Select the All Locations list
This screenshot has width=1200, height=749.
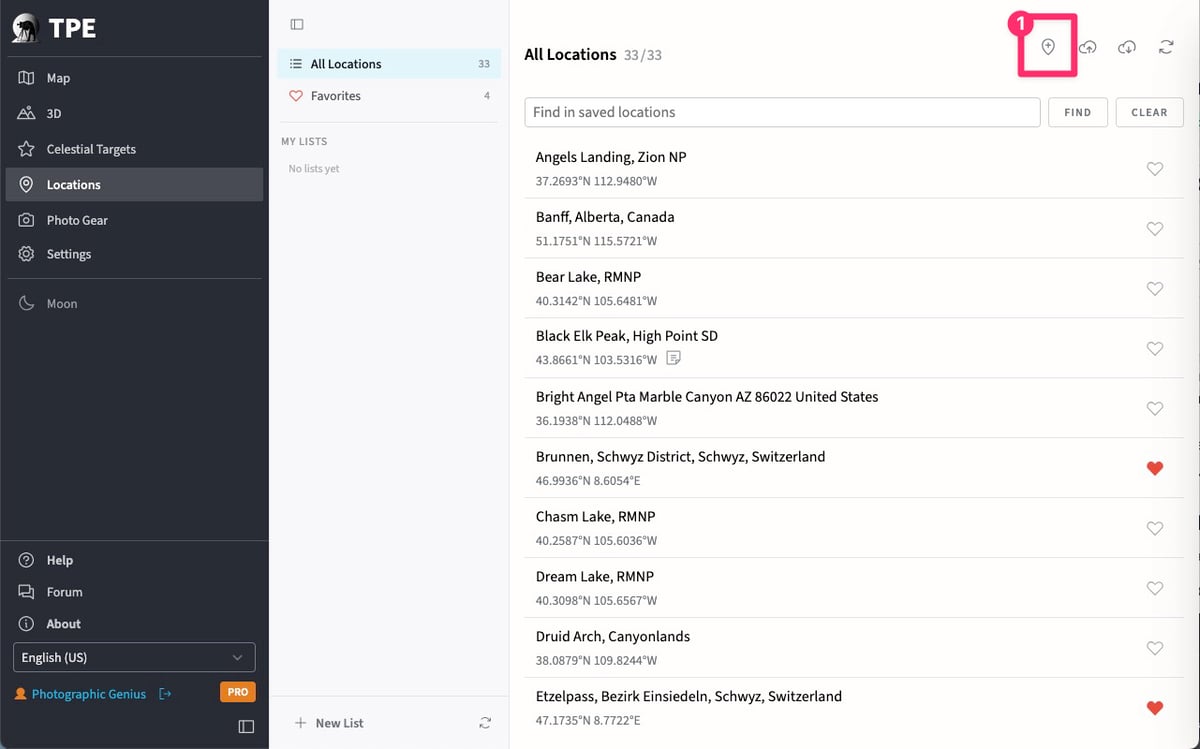tap(389, 64)
